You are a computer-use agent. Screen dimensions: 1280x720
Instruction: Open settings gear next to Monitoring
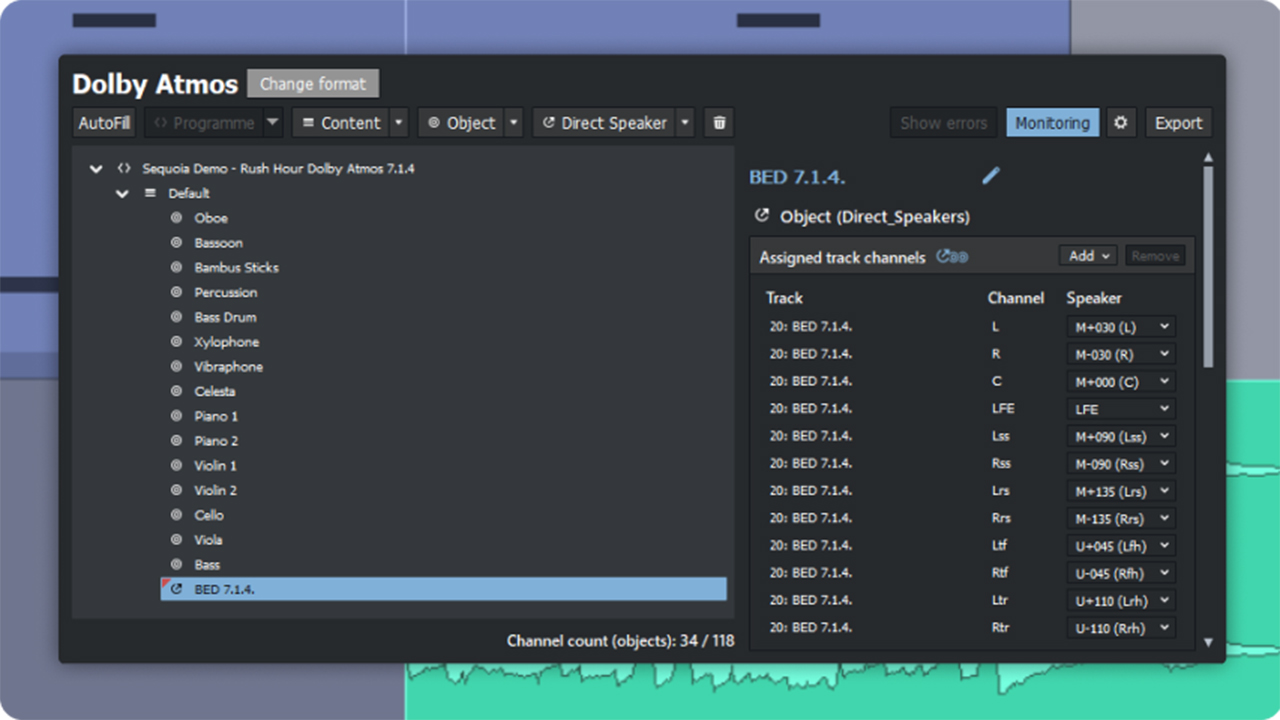click(x=1121, y=123)
